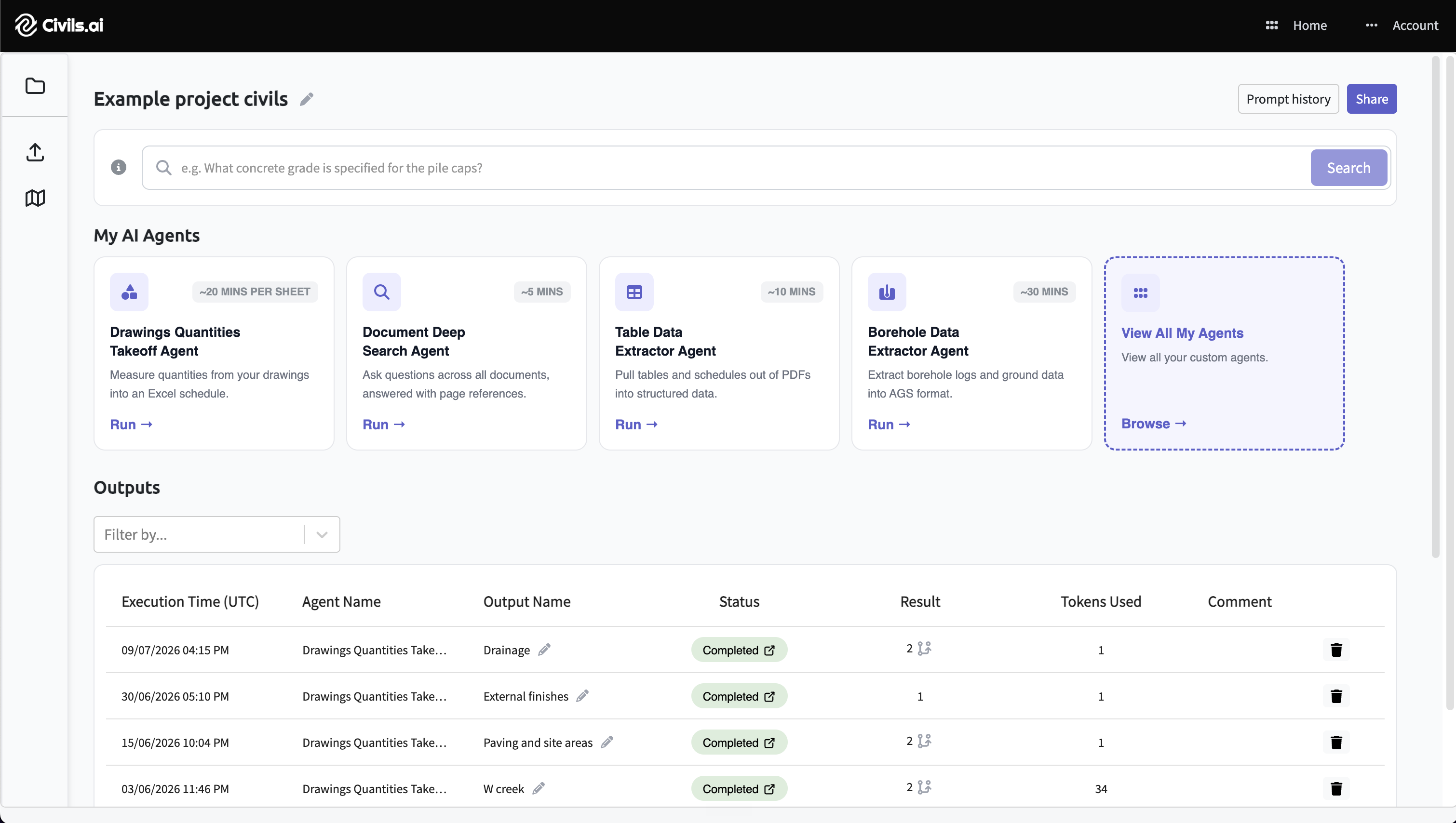Click the Drawings Quantities Takeoff shapes icon
Screen dimensions: 1456x823
[x=129, y=292]
